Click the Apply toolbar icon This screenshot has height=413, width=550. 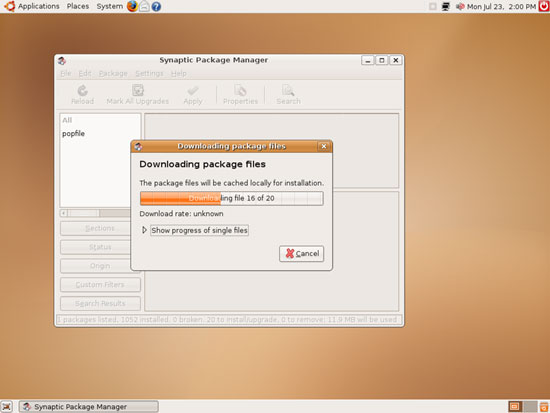click(x=193, y=91)
